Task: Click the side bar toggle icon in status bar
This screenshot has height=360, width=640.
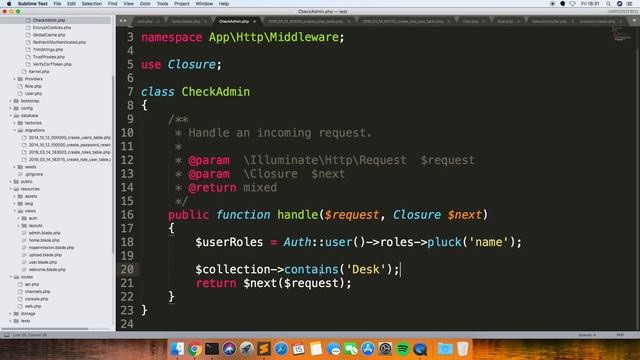Action: click(x=6, y=335)
